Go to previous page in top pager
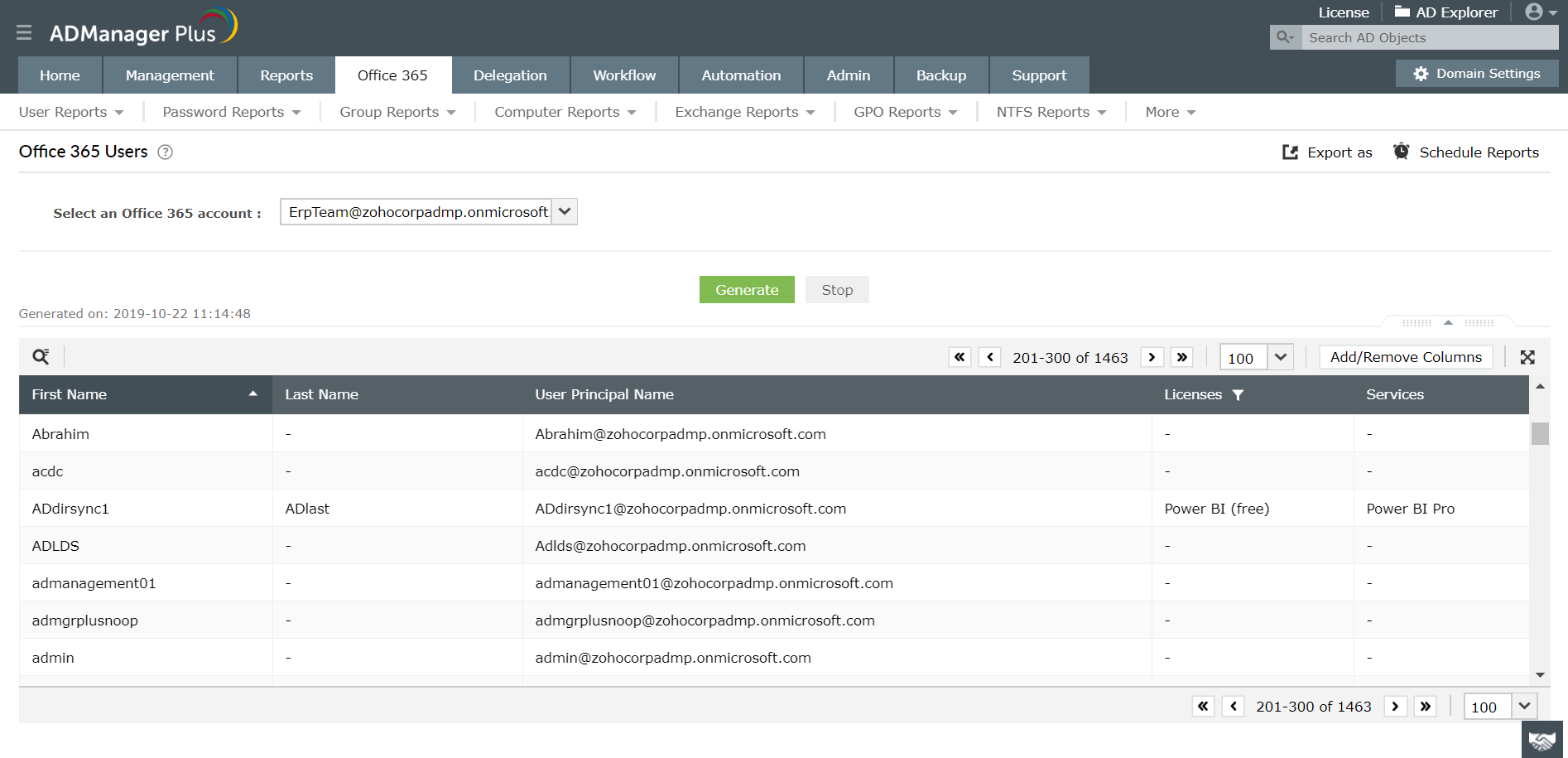 [990, 357]
